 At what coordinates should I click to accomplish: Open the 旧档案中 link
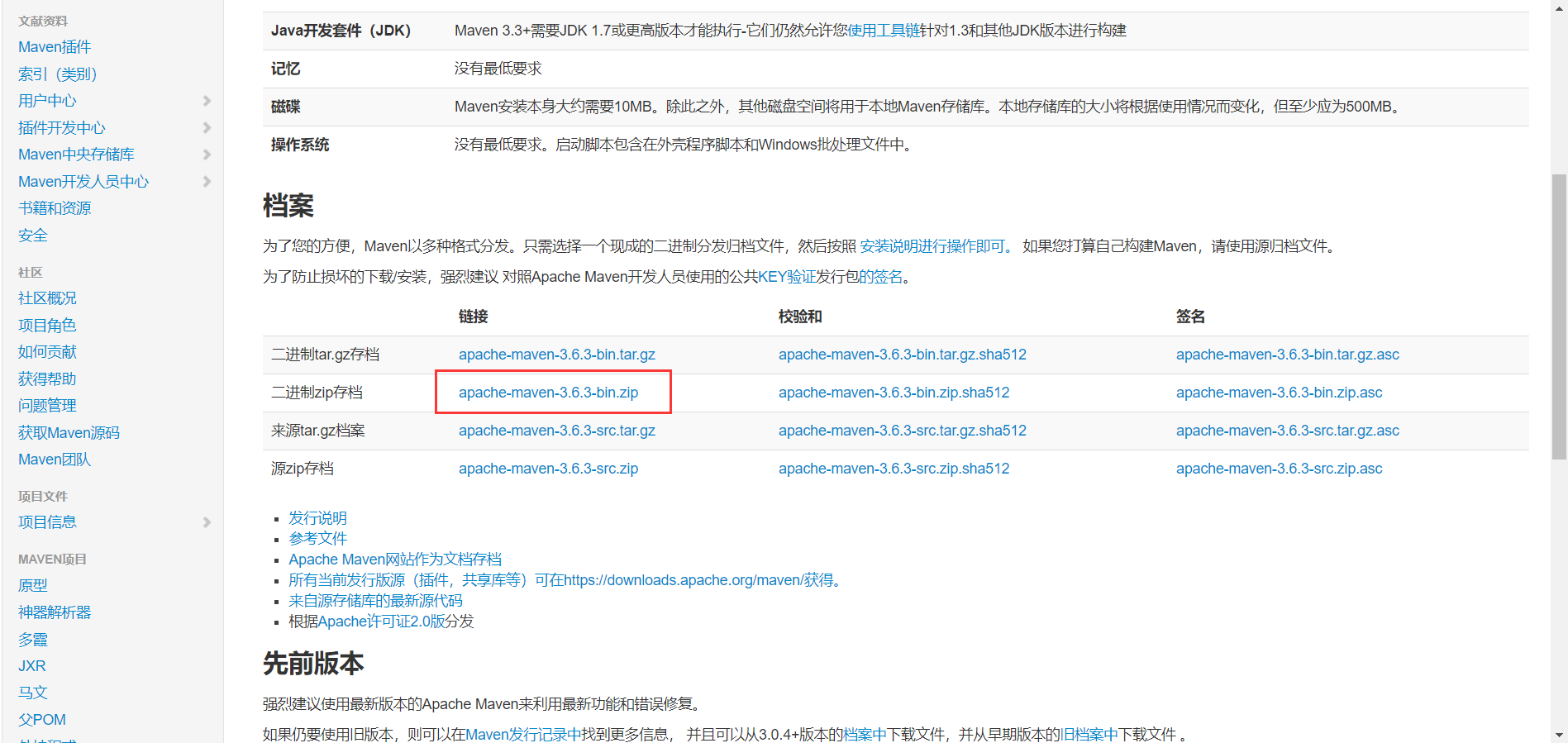pos(1089,735)
